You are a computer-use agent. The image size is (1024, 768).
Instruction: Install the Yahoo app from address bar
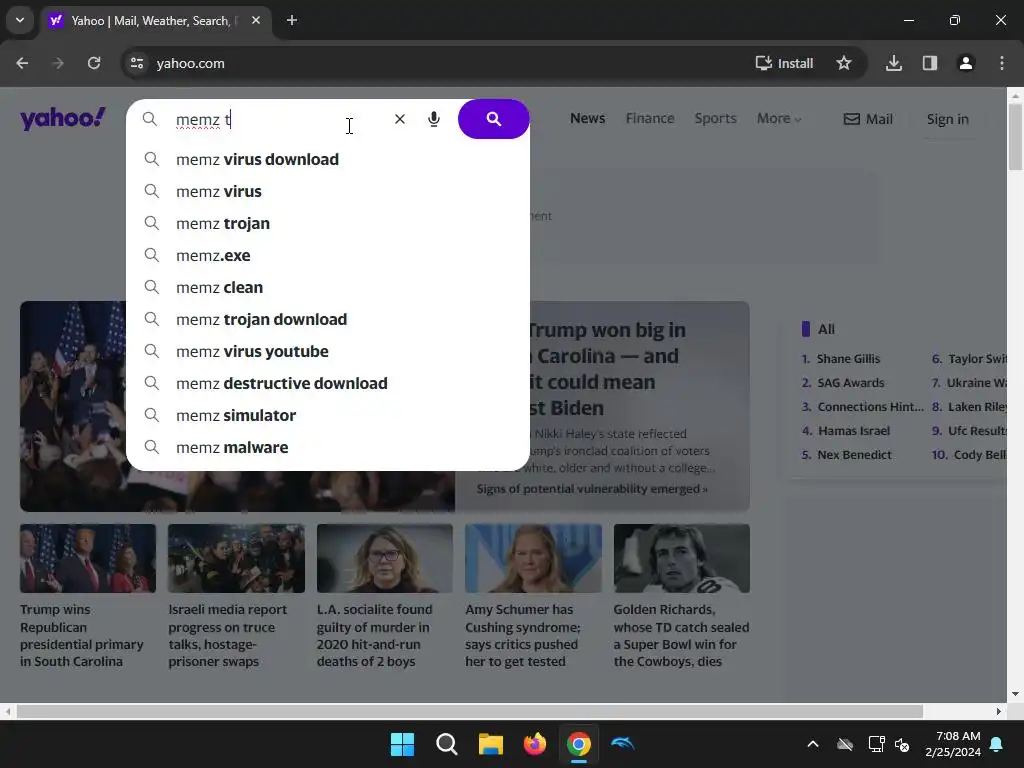[784, 63]
